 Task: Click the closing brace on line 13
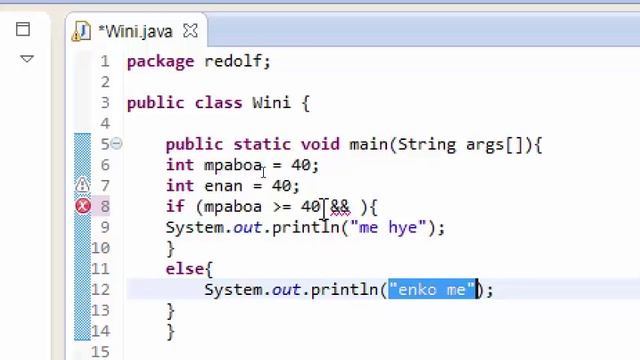tap(171, 311)
